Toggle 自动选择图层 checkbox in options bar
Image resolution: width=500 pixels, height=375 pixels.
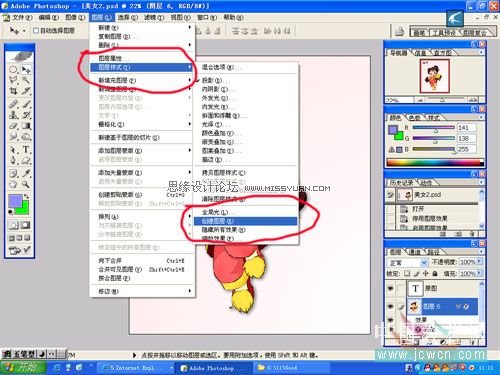36,31
